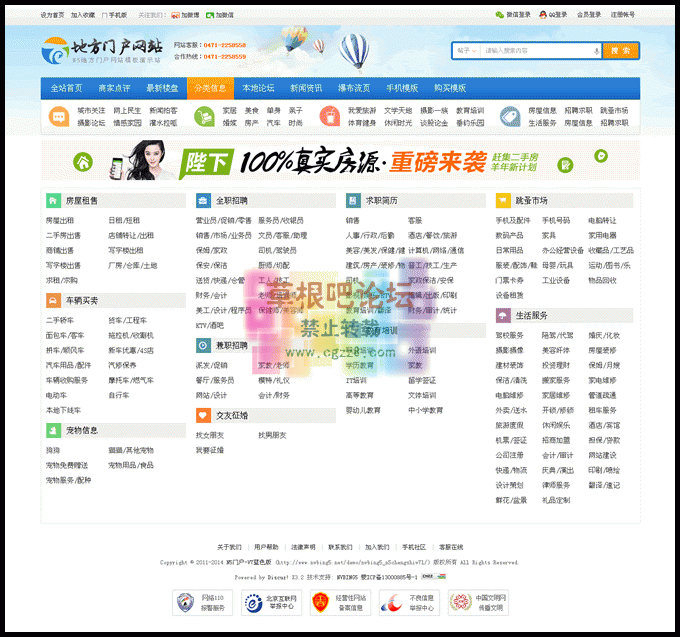The width and height of the screenshot is (680, 637).
Task: Click the green chat circle icon on the banner
Action: [601, 156]
